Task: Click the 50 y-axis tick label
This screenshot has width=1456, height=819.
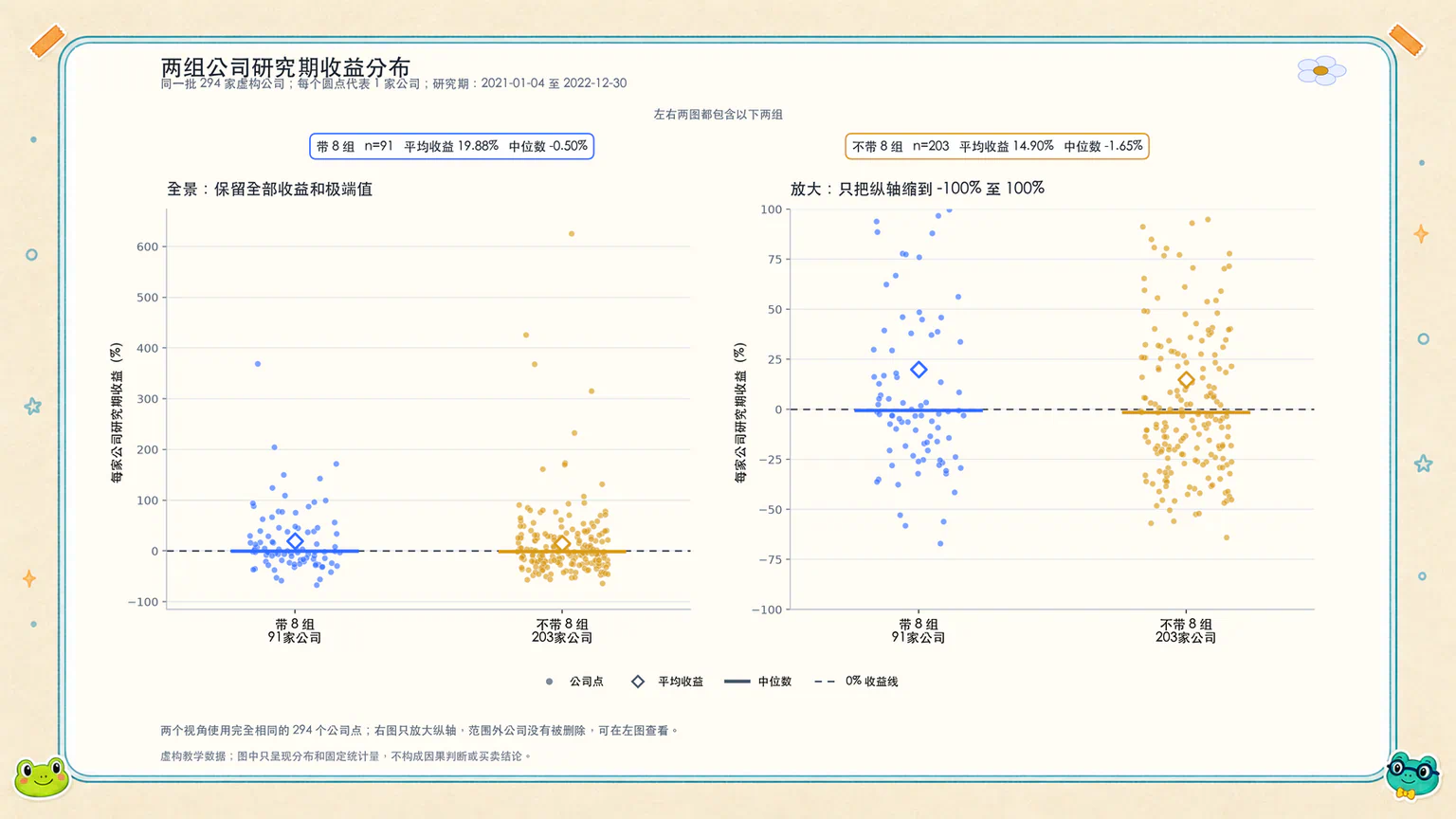Action: coord(774,309)
